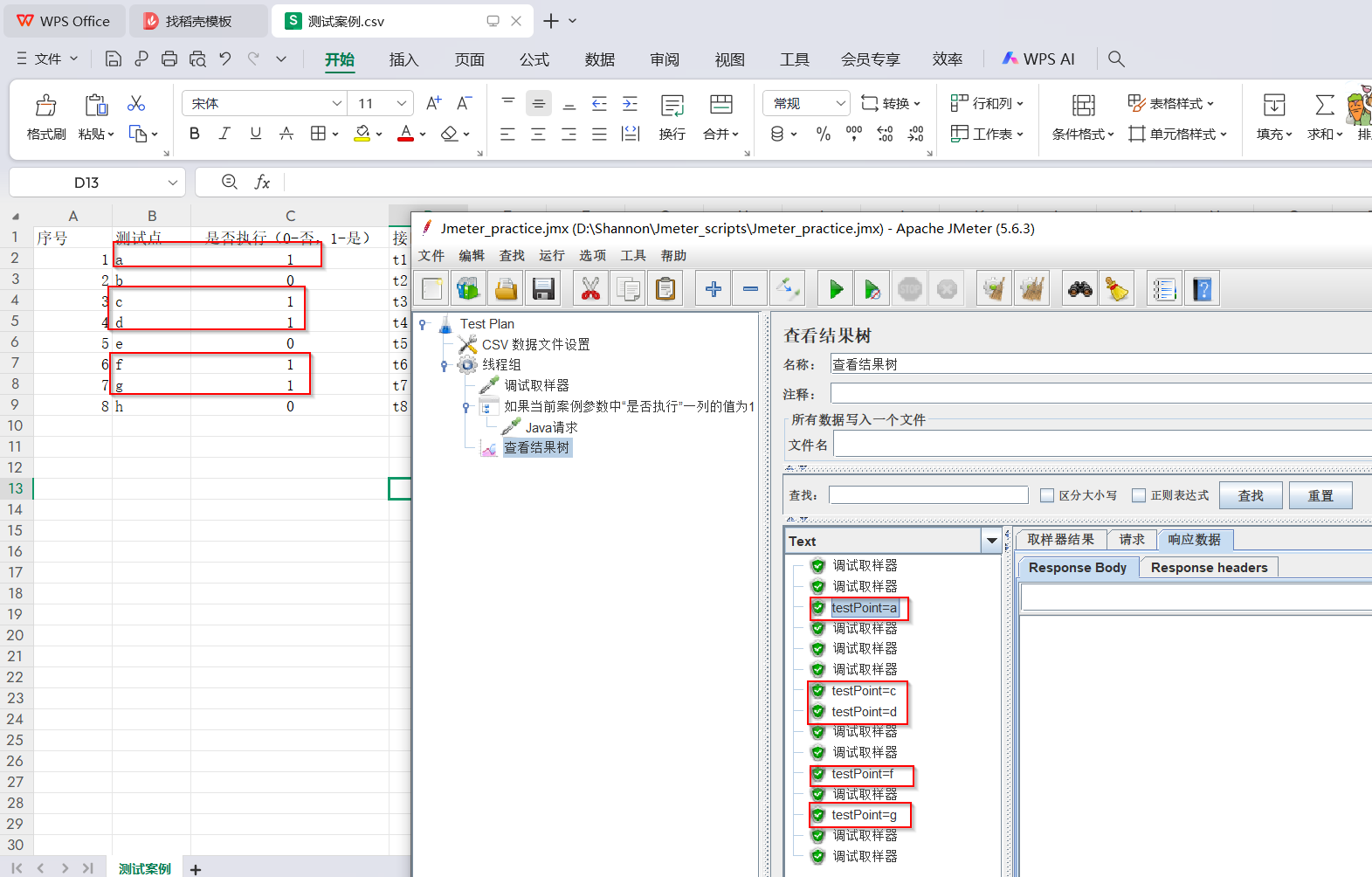Screen dimensions: 1372x877
Task: Click JMeter Help question mark icon
Action: (1203, 289)
